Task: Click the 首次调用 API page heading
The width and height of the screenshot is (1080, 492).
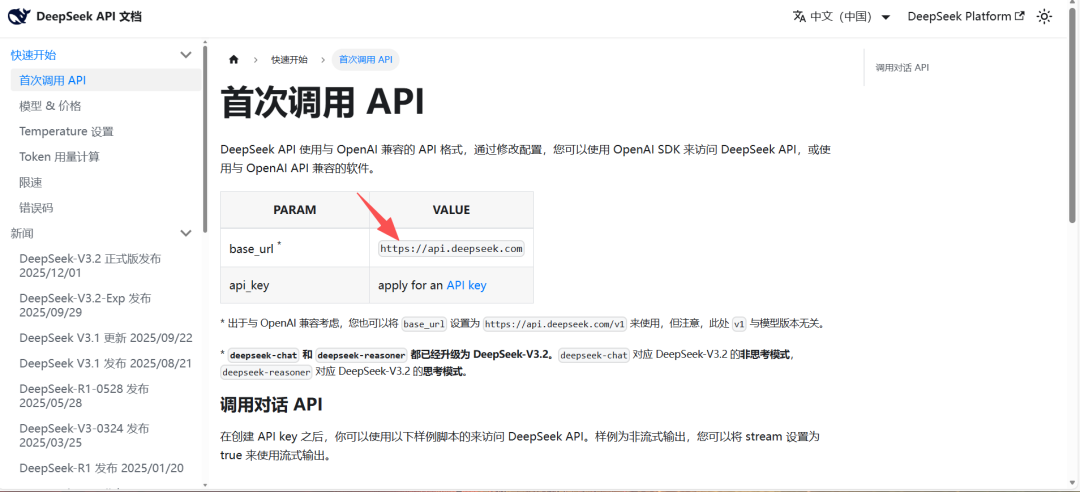Action: pyautogui.click(x=322, y=103)
